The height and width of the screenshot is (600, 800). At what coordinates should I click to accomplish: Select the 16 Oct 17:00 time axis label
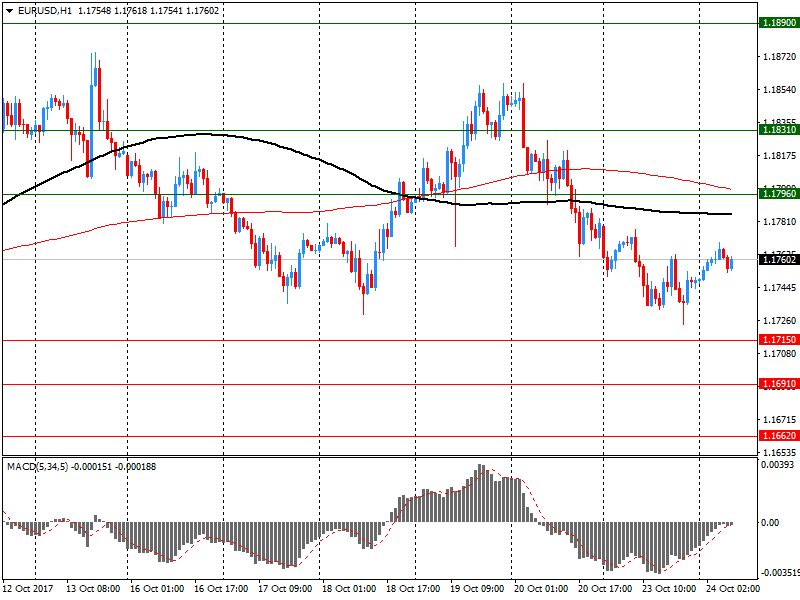[x=221, y=589]
